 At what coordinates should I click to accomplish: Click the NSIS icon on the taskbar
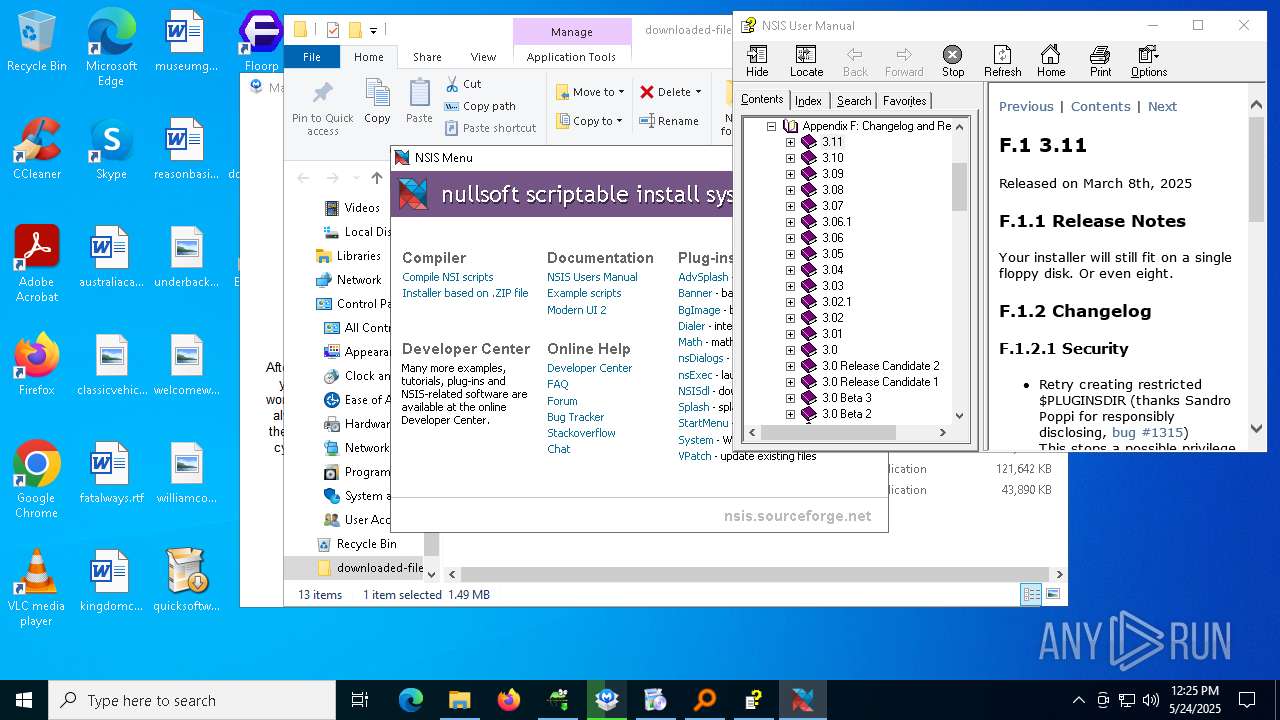(803, 700)
